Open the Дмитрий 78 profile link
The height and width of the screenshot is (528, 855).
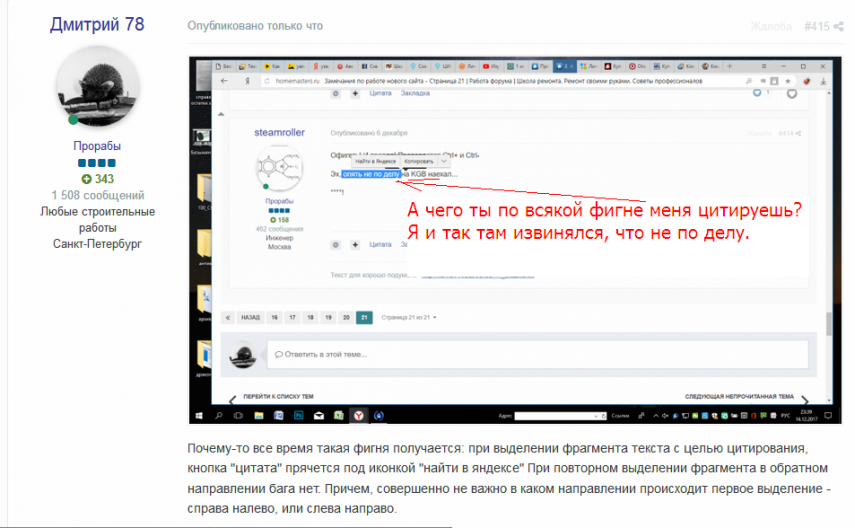pos(97,25)
